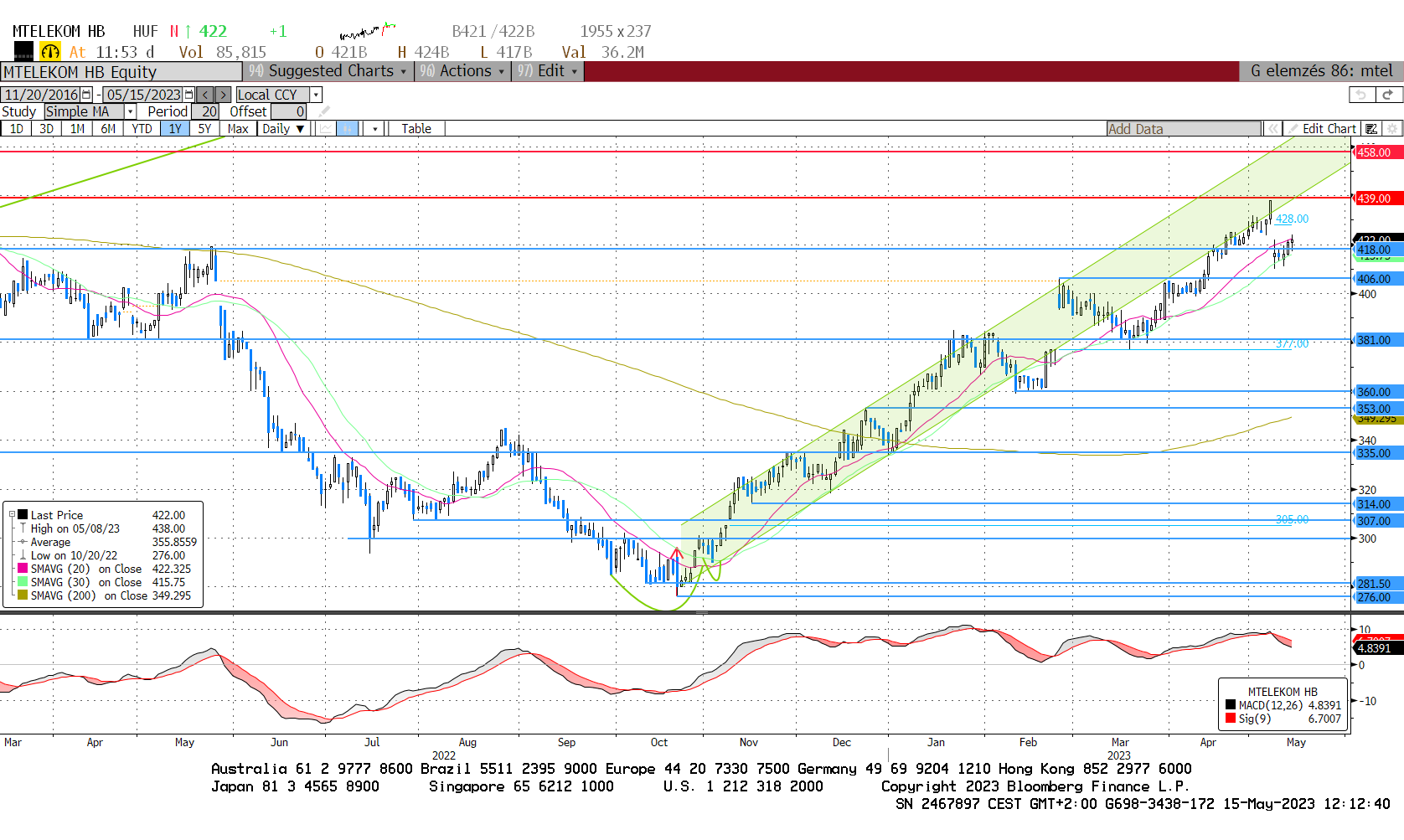
Task: Open the Edit dropdown menu
Action: [548, 71]
